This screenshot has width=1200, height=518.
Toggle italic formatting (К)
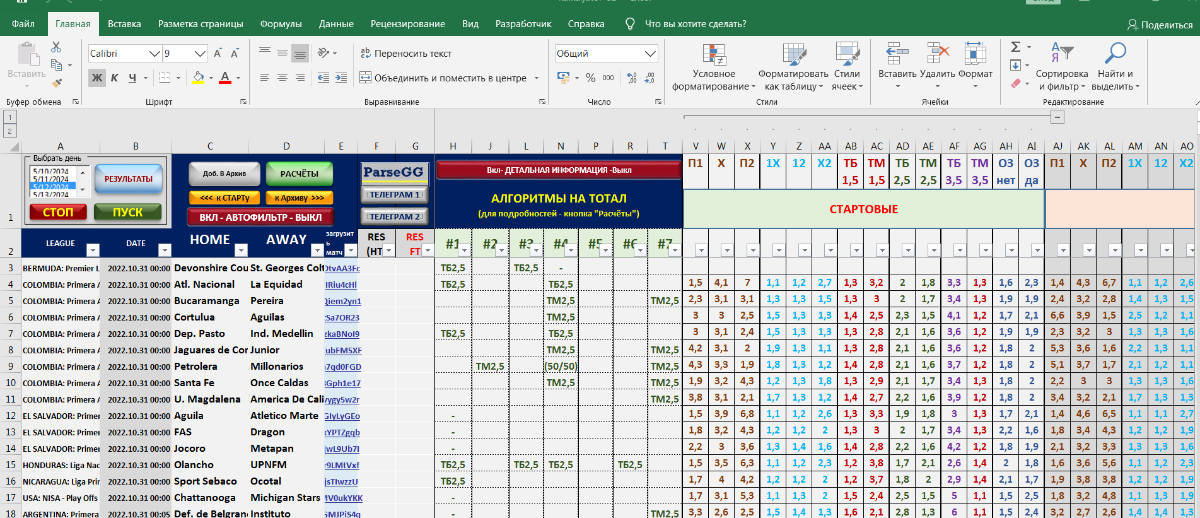coord(117,78)
